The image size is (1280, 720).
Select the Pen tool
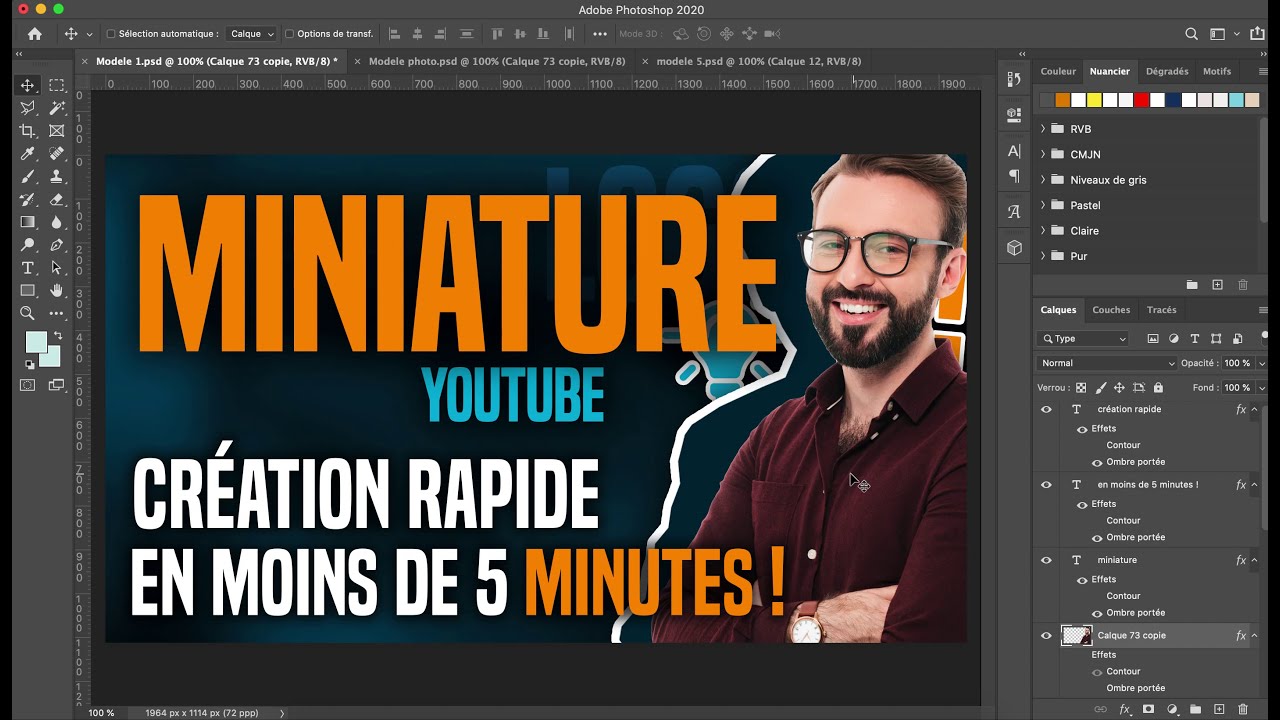(57, 245)
